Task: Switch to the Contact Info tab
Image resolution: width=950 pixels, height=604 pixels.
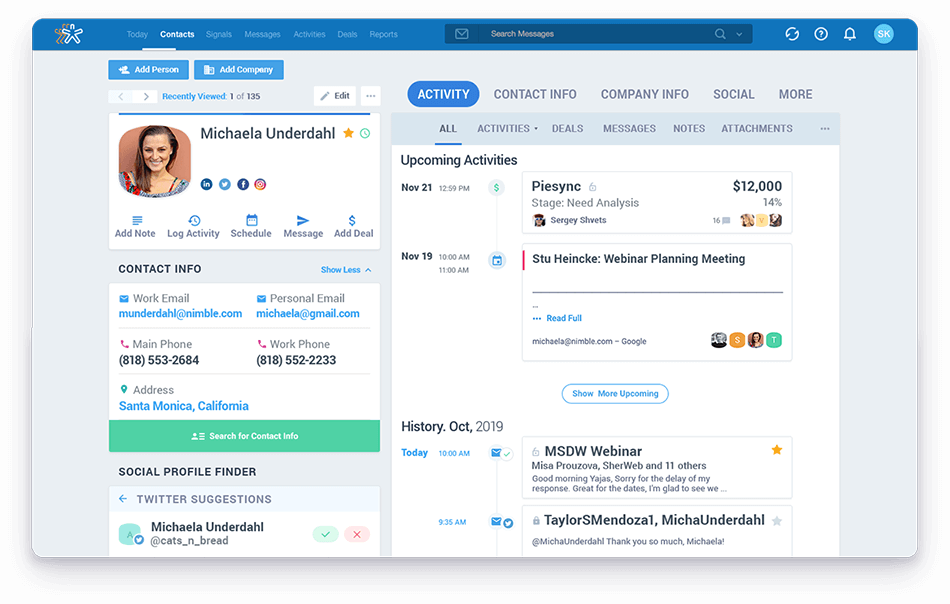Action: pos(535,93)
